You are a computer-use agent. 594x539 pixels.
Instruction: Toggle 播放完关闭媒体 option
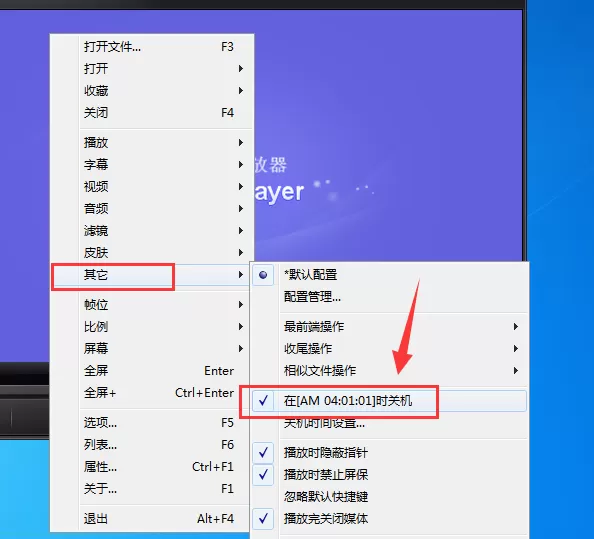(389, 518)
